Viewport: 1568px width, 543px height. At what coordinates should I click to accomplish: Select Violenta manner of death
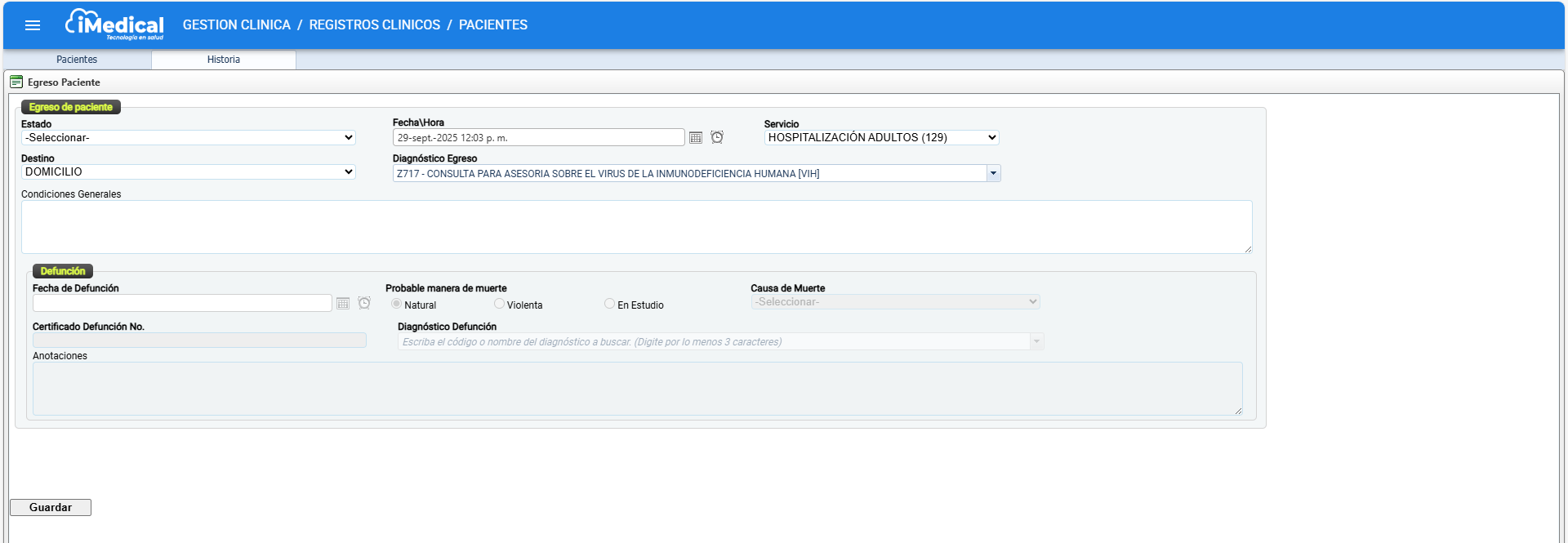pyautogui.click(x=499, y=304)
